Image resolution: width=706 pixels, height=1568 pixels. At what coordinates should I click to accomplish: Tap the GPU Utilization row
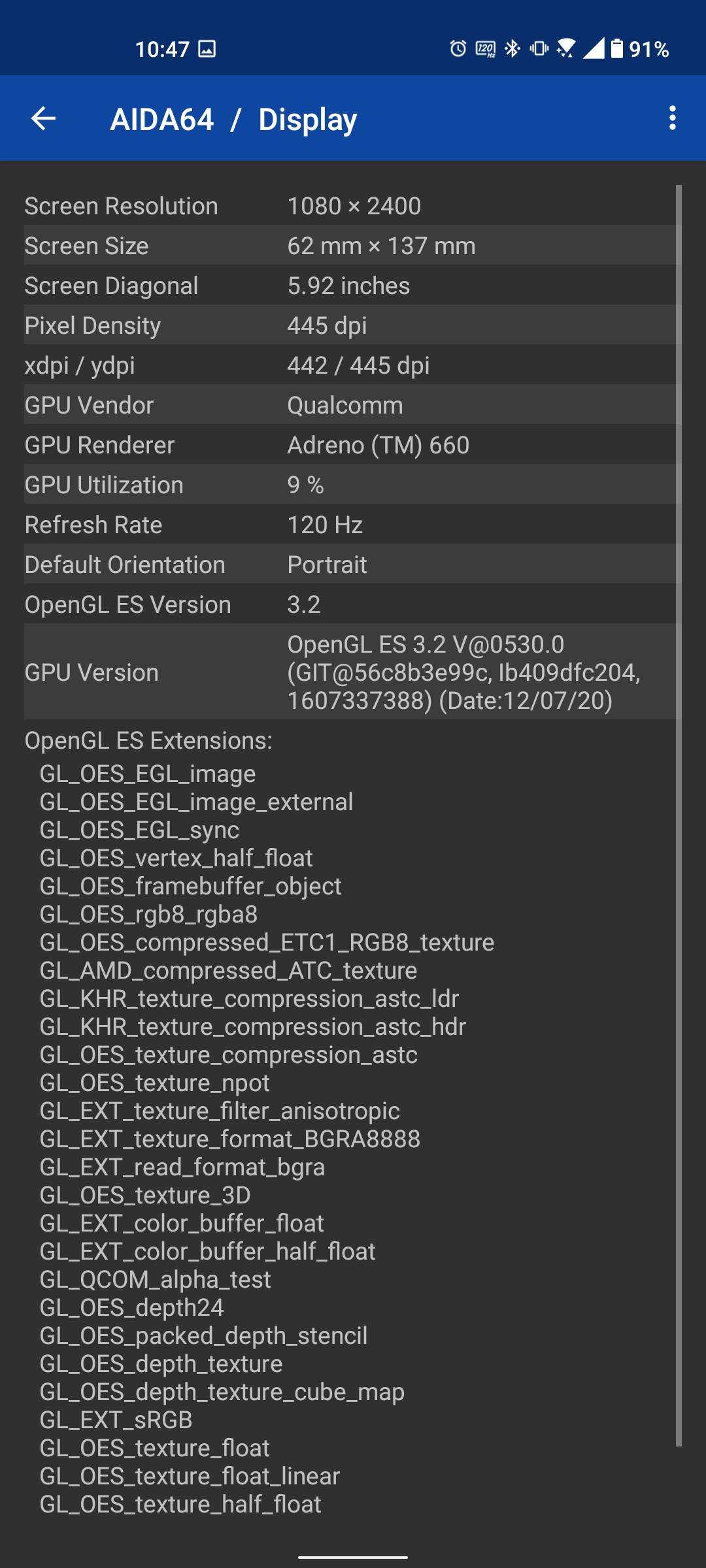pos(352,485)
